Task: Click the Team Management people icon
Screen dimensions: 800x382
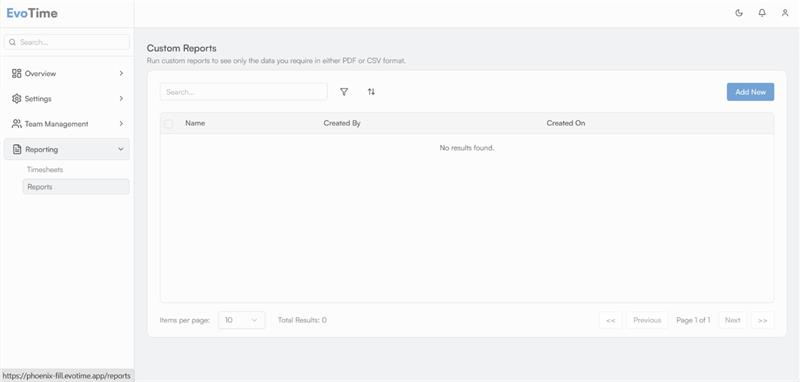Action: click(x=16, y=124)
